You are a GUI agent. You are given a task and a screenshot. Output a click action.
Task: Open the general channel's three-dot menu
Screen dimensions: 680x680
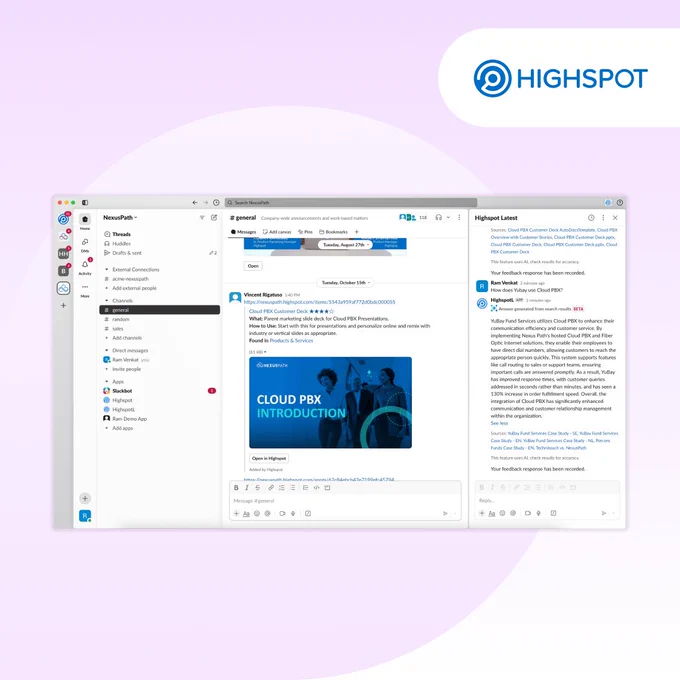(x=459, y=217)
